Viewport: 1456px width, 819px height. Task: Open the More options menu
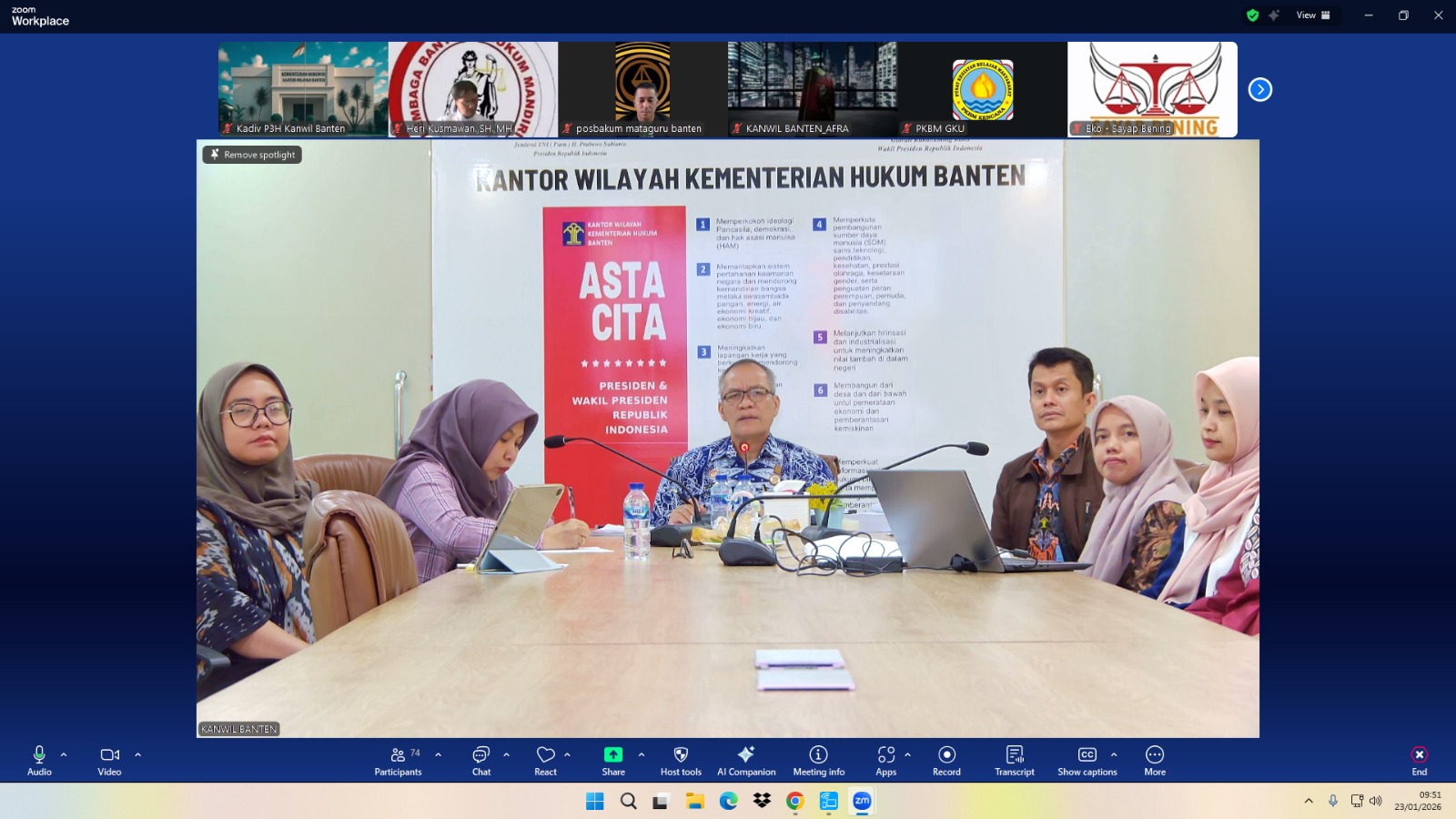1155,761
